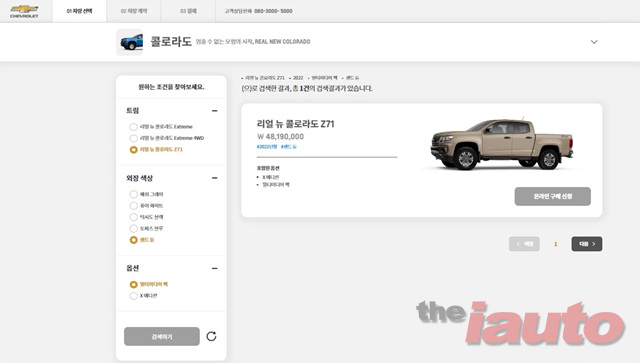Collapse the 트림 filter section

(x=215, y=111)
